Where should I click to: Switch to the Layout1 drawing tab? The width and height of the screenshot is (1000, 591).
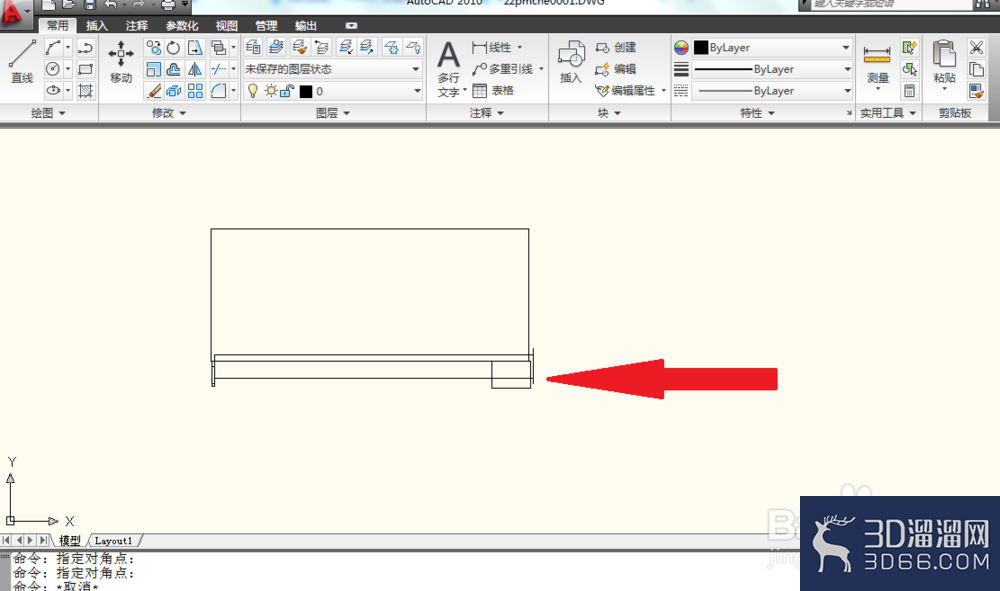[114, 541]
